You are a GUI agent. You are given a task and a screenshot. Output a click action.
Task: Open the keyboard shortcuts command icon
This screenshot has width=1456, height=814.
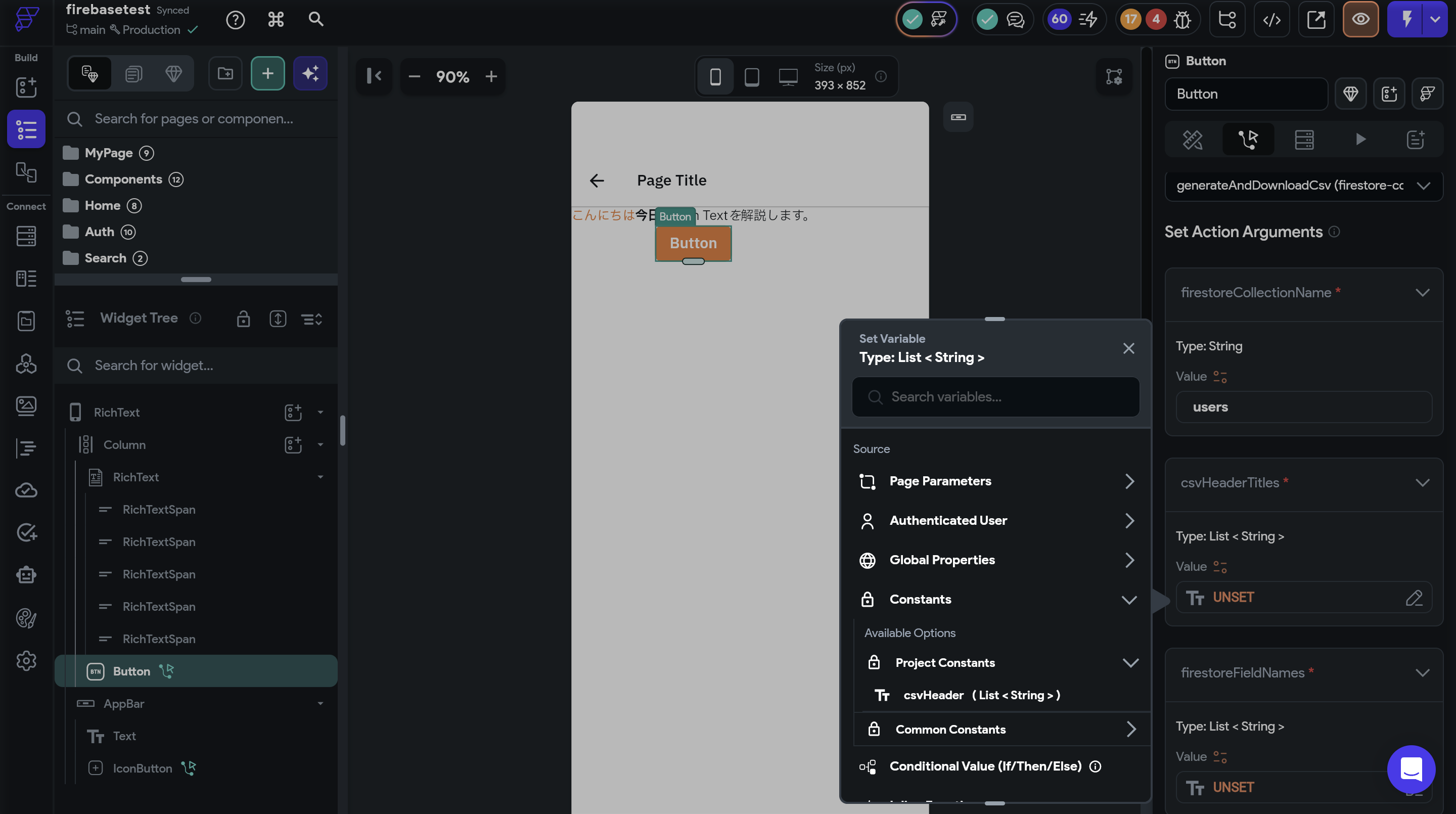(275, 20)
